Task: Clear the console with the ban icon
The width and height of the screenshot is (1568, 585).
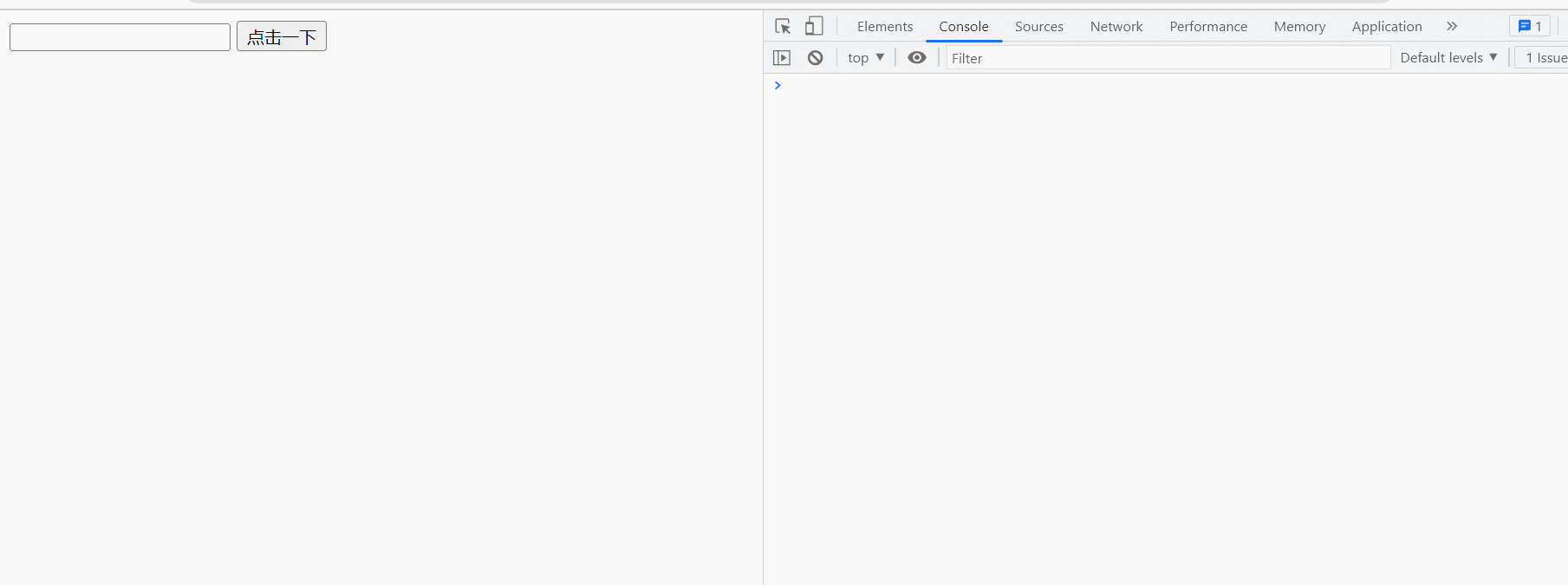Action: coord(816,58)
